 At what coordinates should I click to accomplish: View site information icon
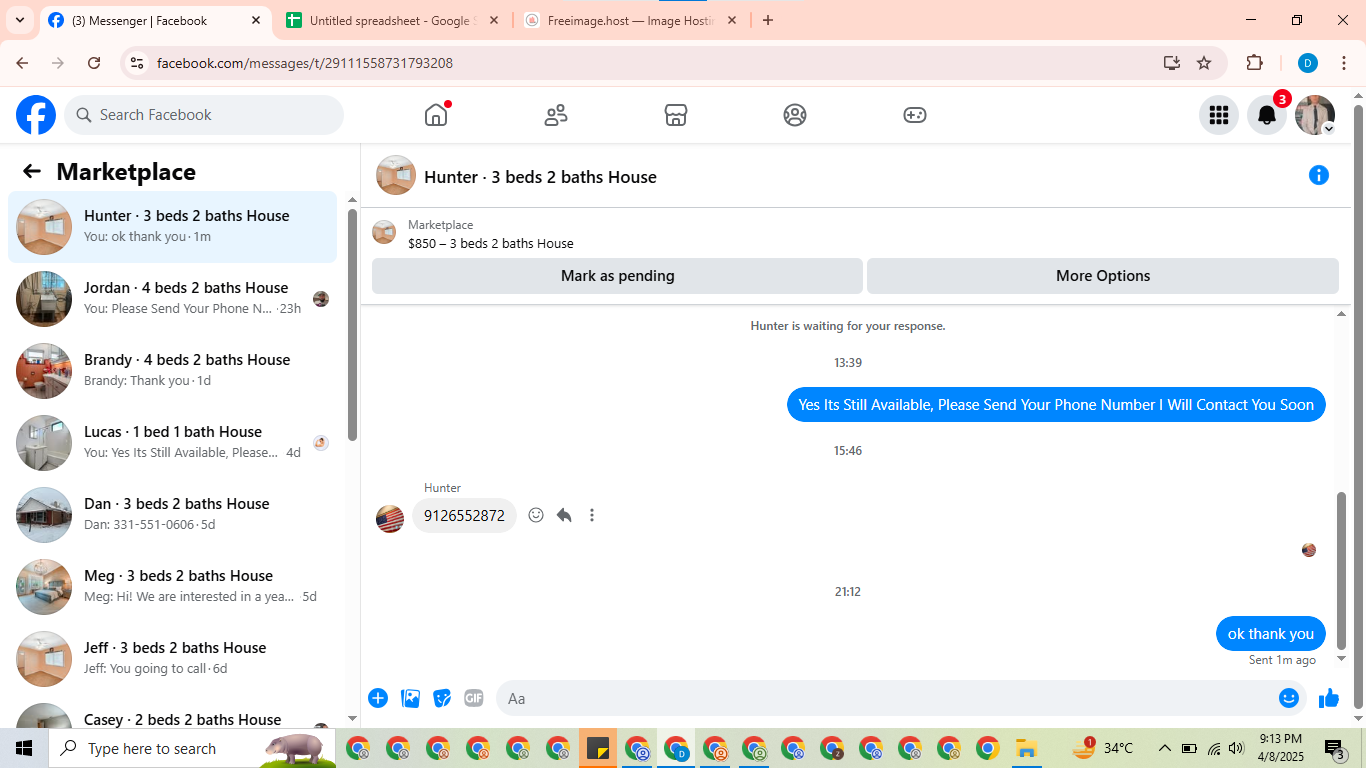pyautogui.click(x=138, y=63)
